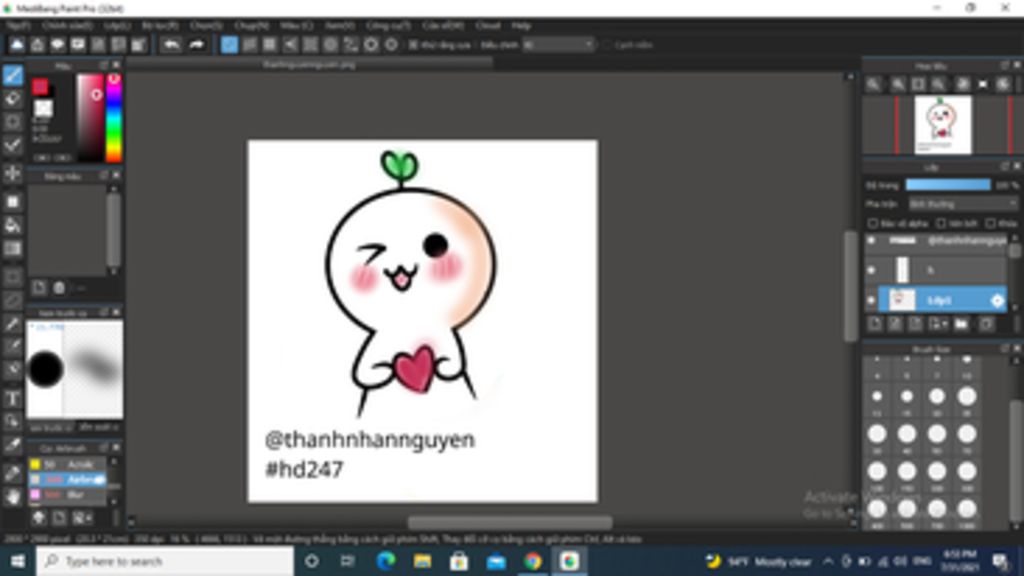The width and height of the screenshot is (1024, 576).
Task: Open settings gear of Lớp1 layer
Action: [997, 300]
